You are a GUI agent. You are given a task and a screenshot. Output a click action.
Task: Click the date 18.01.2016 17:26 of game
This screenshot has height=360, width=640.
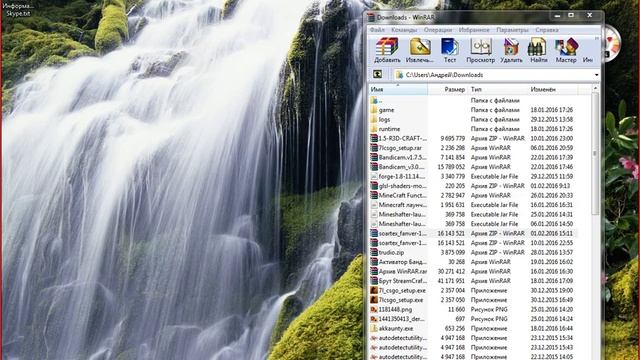[551, 110]
